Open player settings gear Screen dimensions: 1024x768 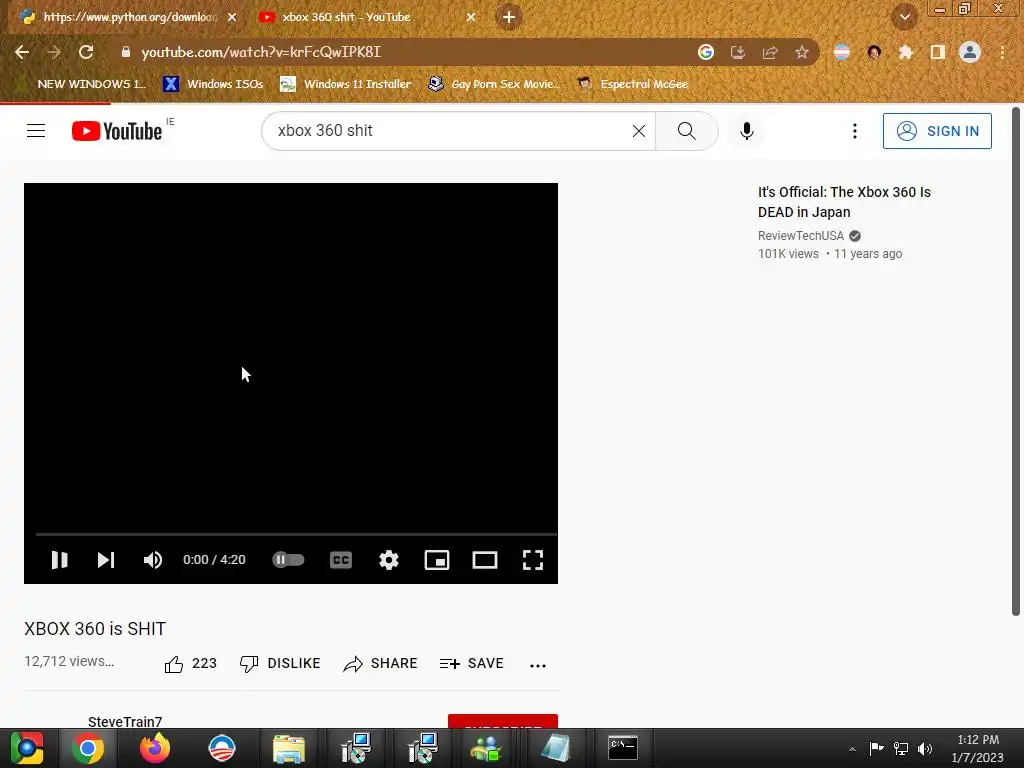[389, 560]
